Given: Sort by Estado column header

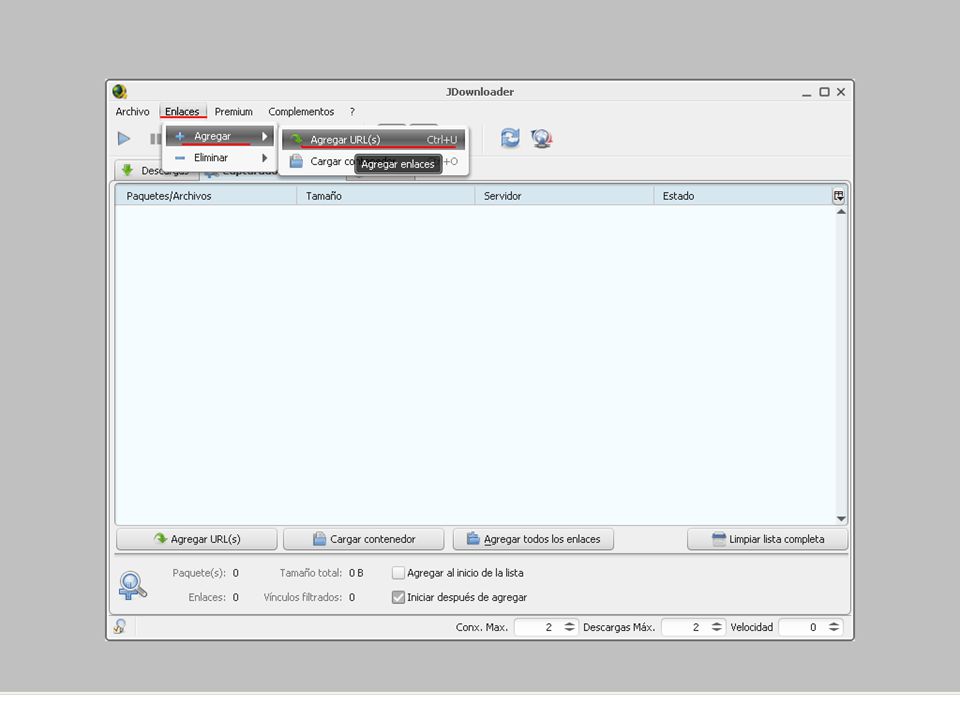Looking at the screenshot, I should point(743,196).
